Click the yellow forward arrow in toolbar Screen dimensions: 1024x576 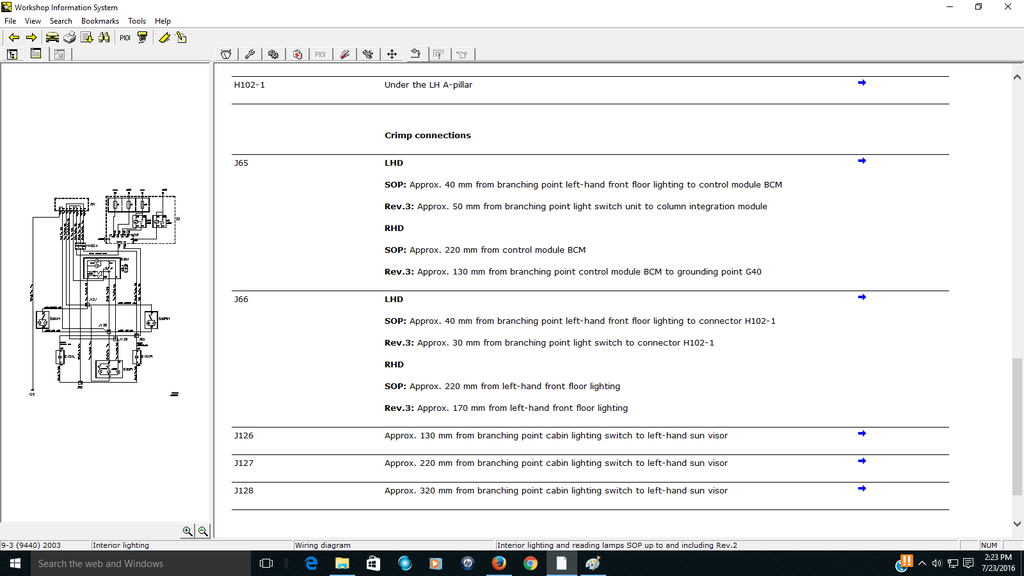click(31, 37)
